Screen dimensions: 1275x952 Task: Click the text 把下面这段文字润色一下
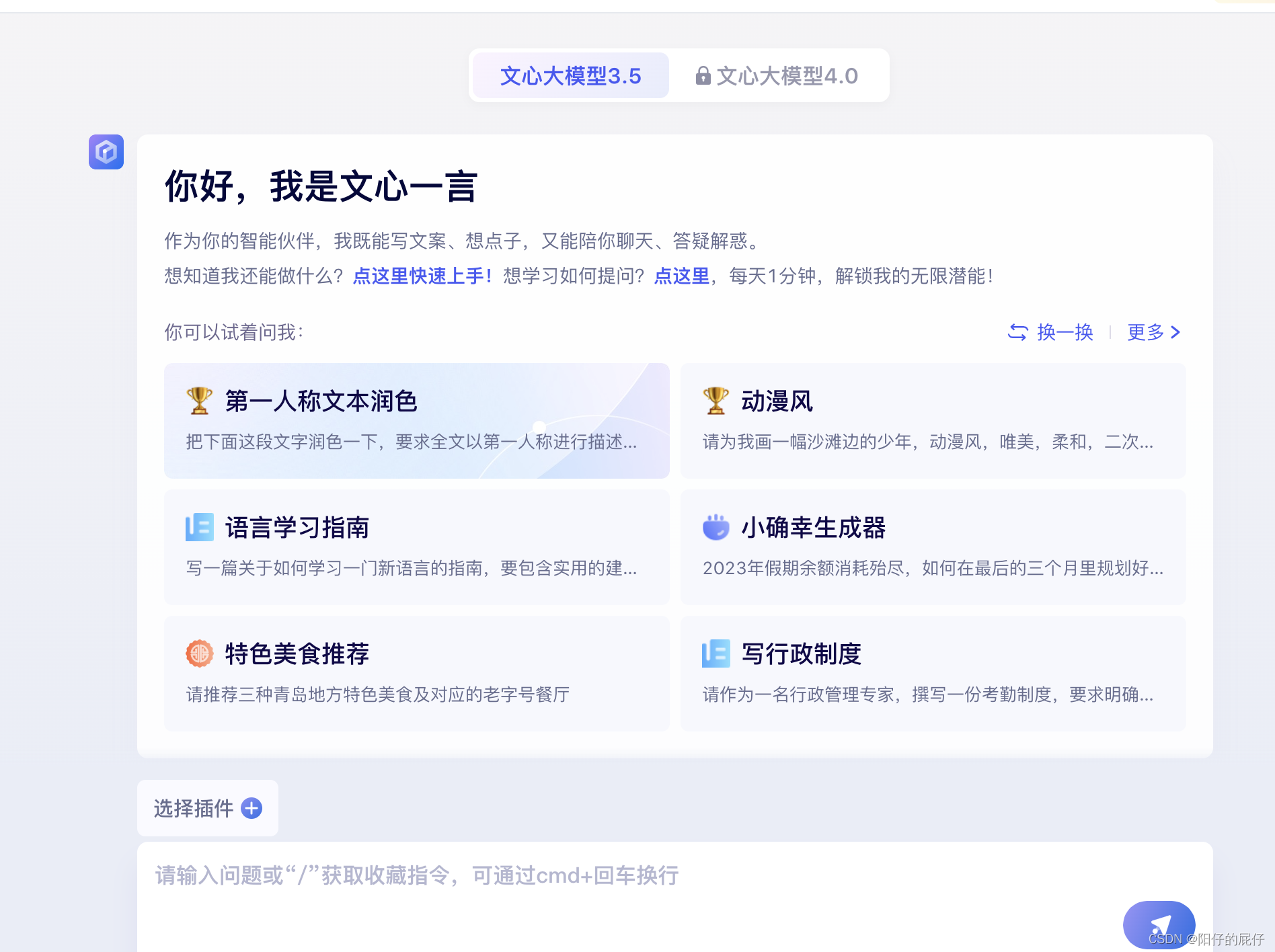pyautogui.click(x=282, y=442)
